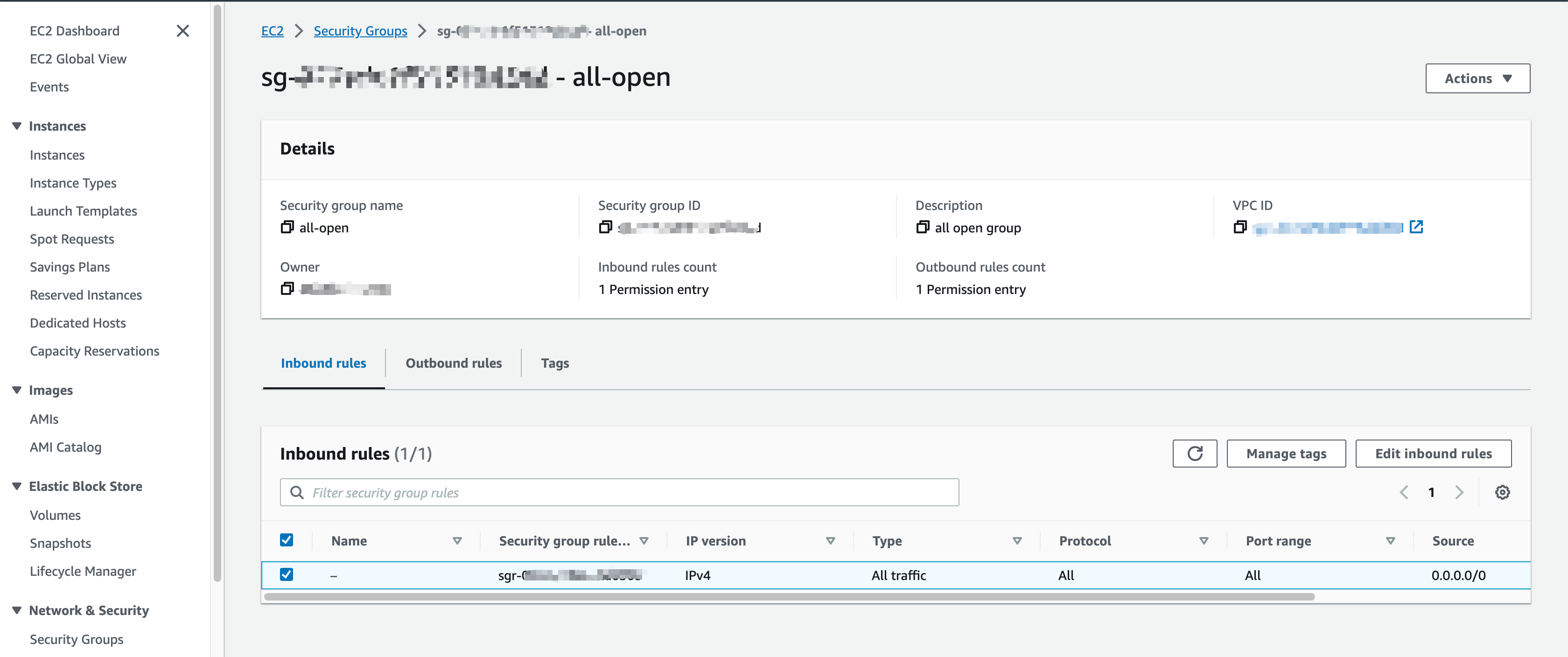Close the EC2 navigation sidebar
This screenshot has height=657, width=1568.
tap(182, 31)
